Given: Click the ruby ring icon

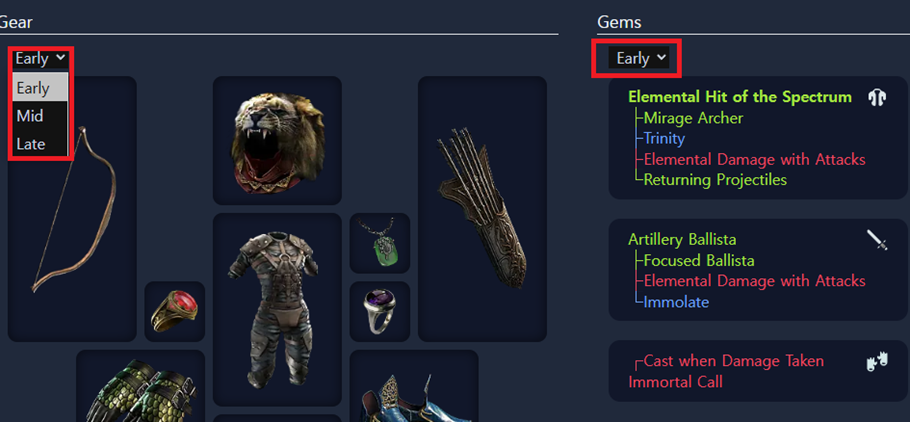Looking at the screenshot, I should click(x=175, y=312).
